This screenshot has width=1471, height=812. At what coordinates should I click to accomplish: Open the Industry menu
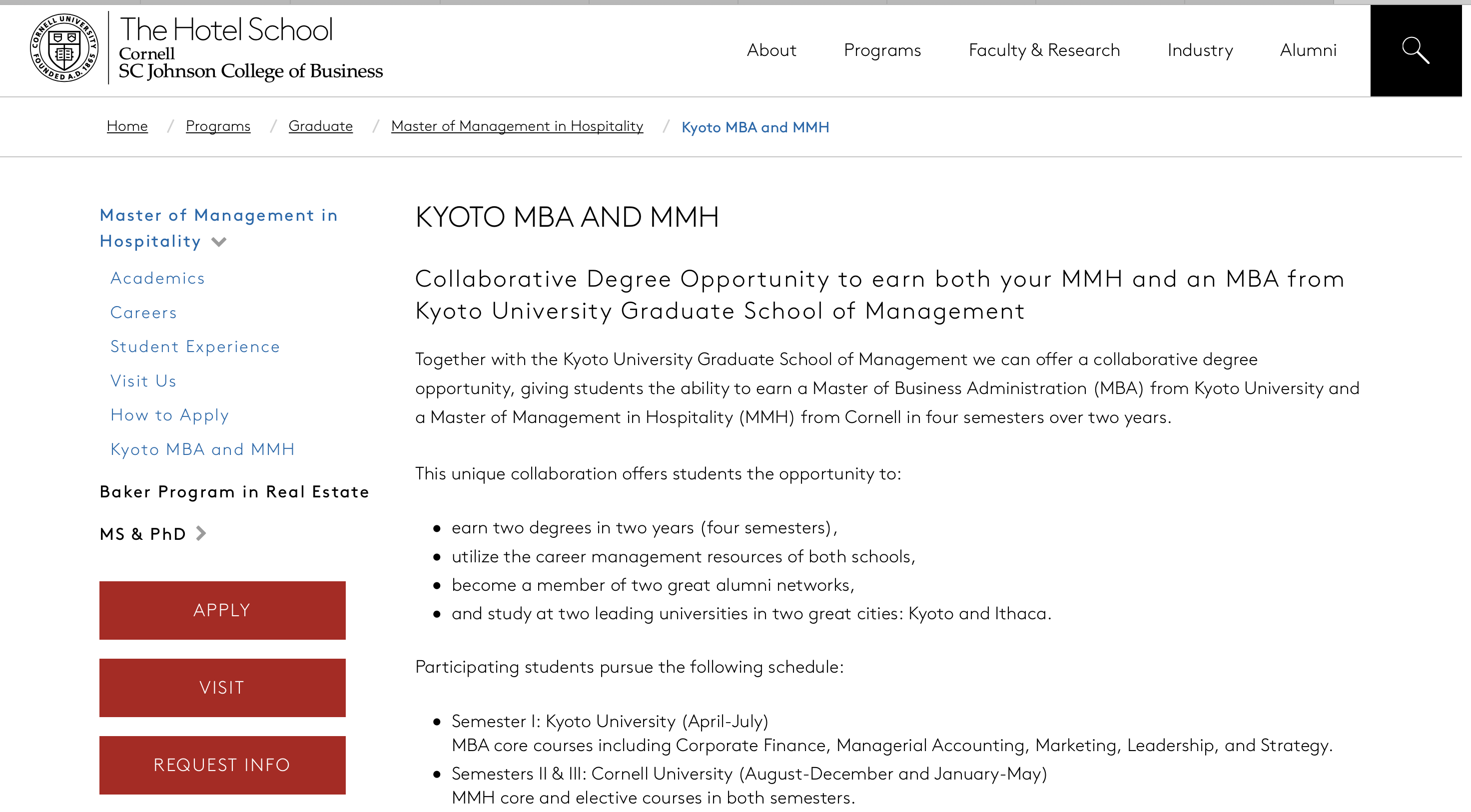point(1199,50)
